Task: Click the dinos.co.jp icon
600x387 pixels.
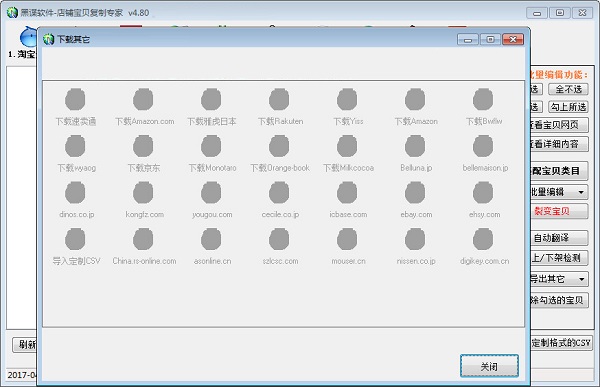Action: (x=75, y=193)
